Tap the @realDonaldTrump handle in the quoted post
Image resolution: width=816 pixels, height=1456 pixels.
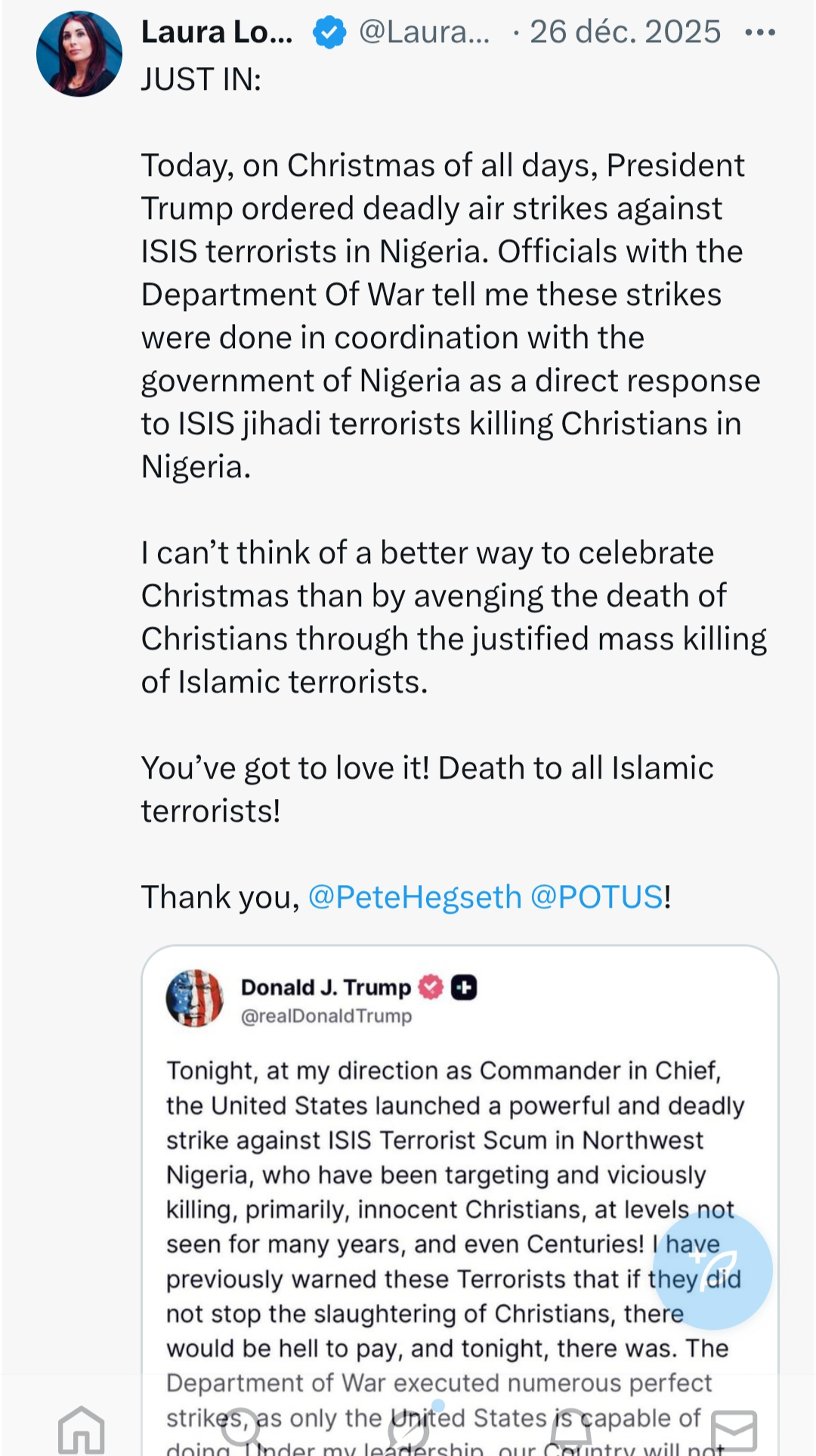point(326,1016)
